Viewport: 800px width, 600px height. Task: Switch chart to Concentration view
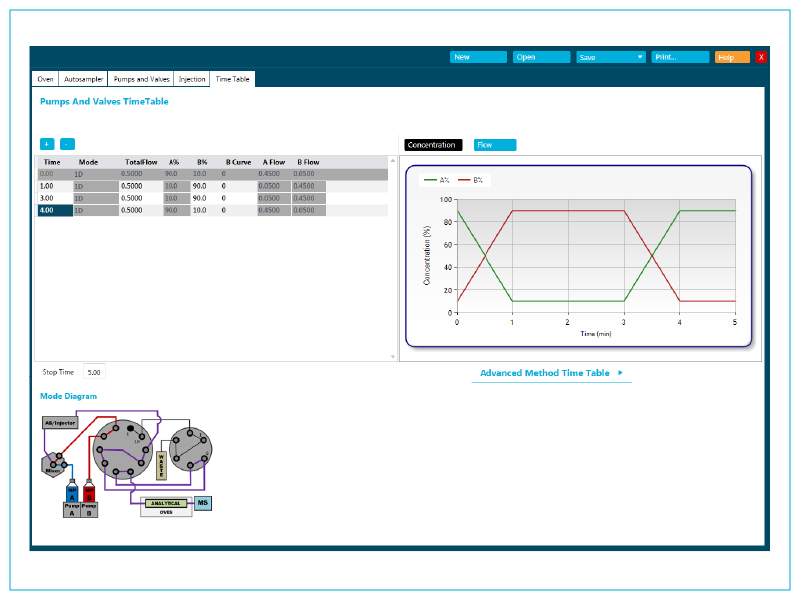pos(433,145)
